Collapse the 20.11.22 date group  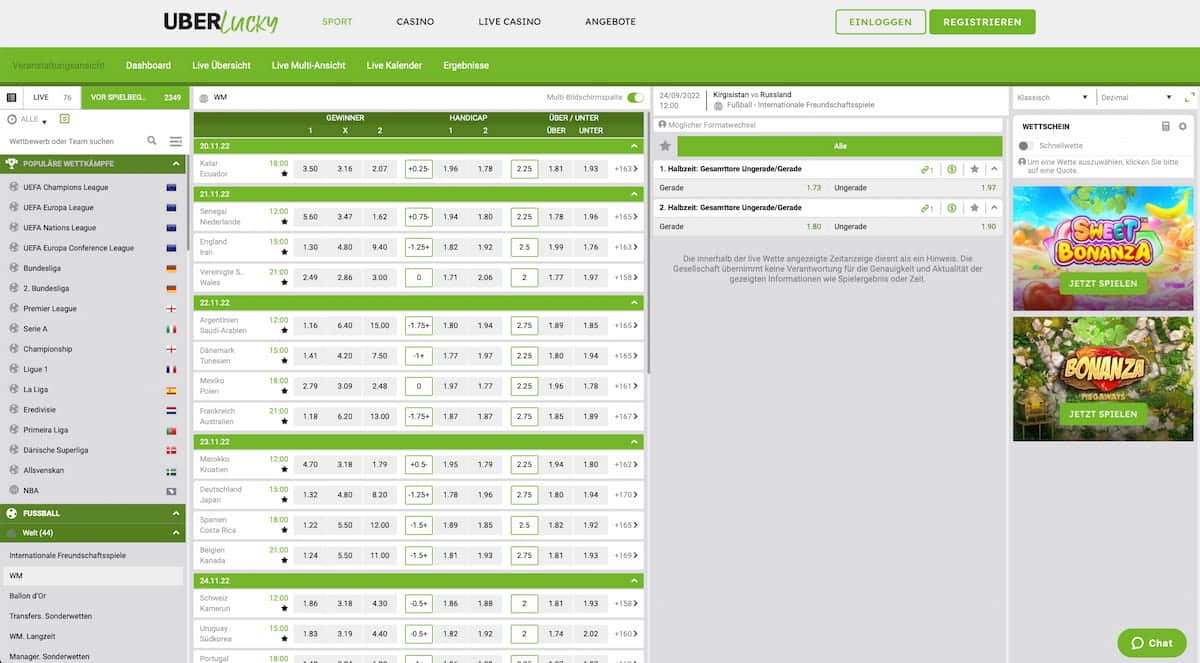click(x=634, y=146)
